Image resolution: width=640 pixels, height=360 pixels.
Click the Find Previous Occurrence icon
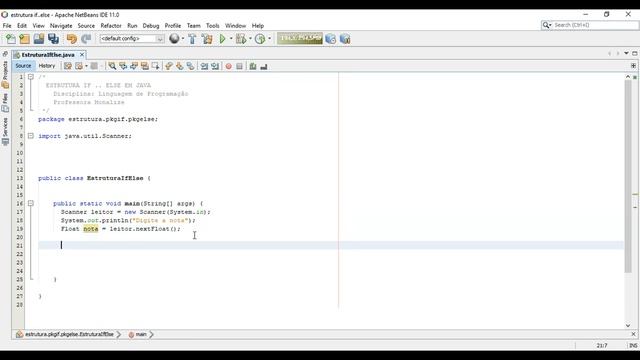[x=123, y=66]
